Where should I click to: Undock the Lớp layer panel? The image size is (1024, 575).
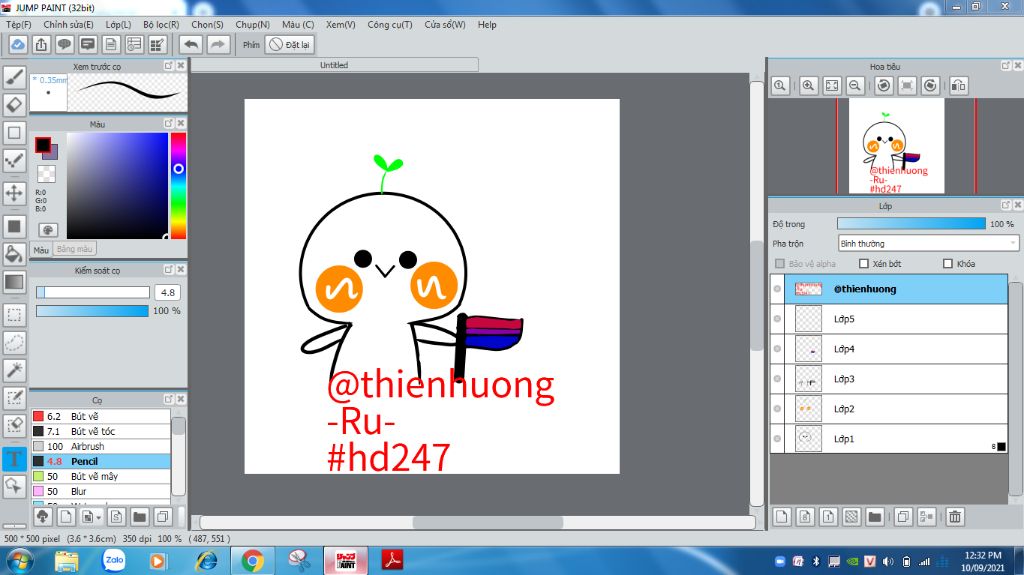pos(1006,205)
